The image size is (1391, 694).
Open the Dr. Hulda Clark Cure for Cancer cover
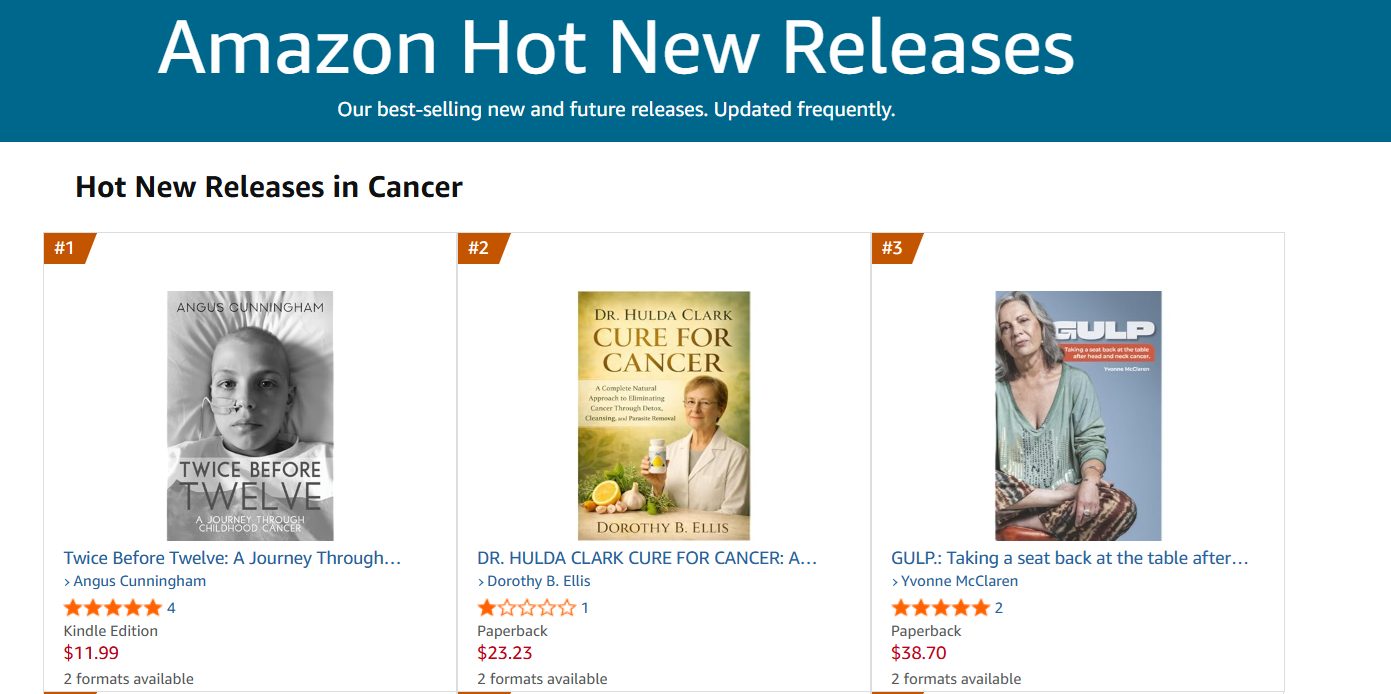click(x=664, y=416)
